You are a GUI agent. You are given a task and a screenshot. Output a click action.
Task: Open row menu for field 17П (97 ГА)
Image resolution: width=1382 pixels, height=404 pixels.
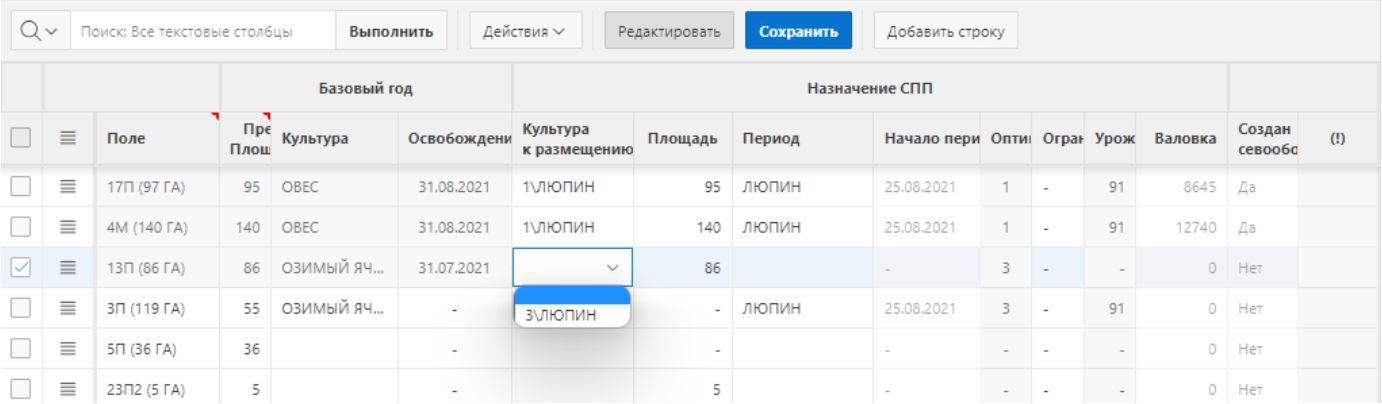click(x=68, y=186)
